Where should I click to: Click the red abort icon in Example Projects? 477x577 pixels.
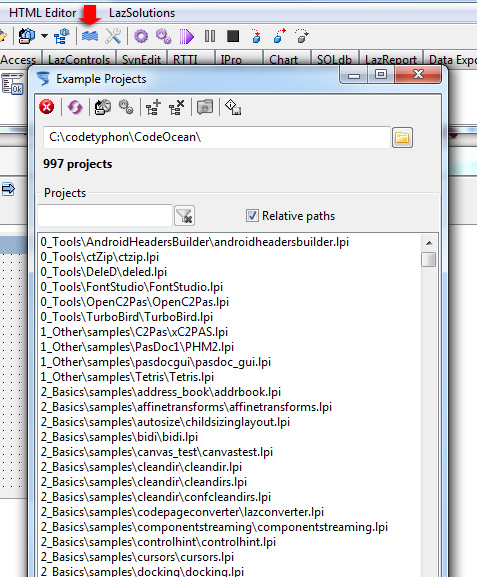tap(47, 107)
